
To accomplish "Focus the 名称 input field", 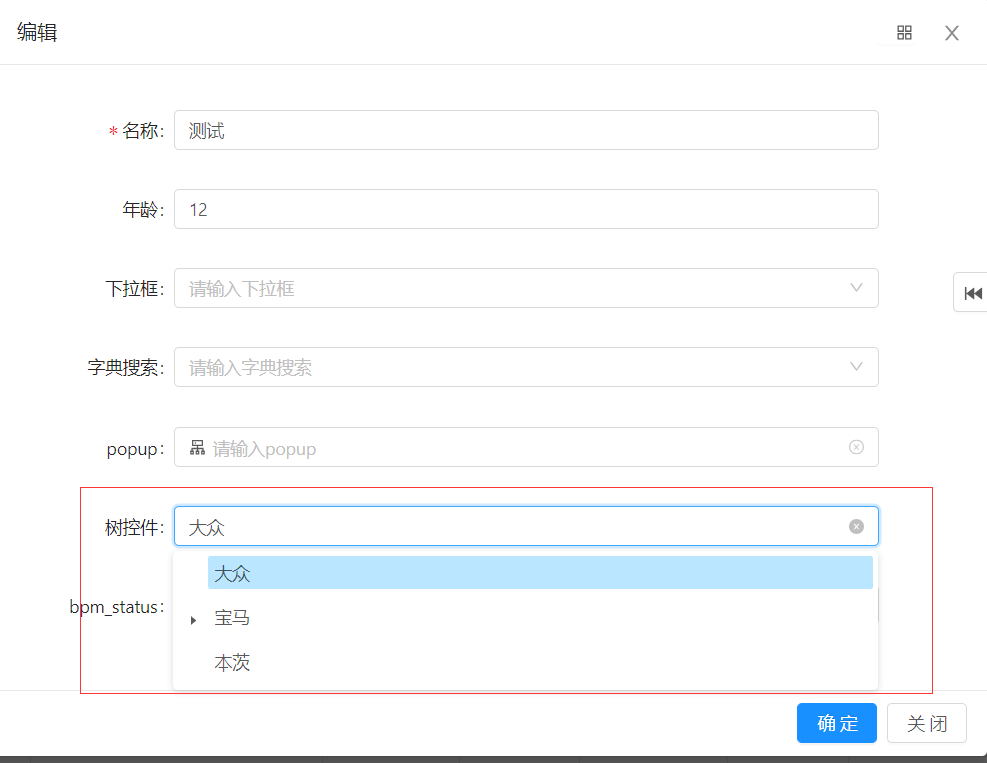I will 526,130.
